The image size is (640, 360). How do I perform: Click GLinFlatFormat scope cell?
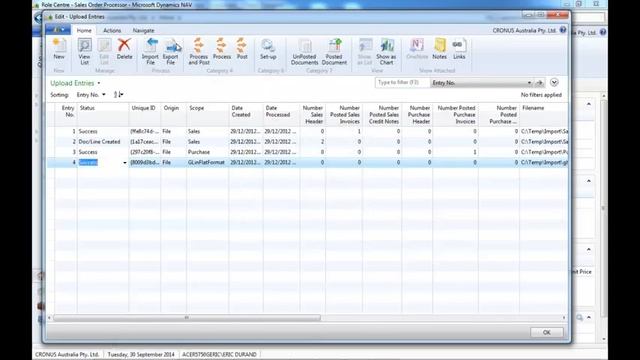click(206, 162)
